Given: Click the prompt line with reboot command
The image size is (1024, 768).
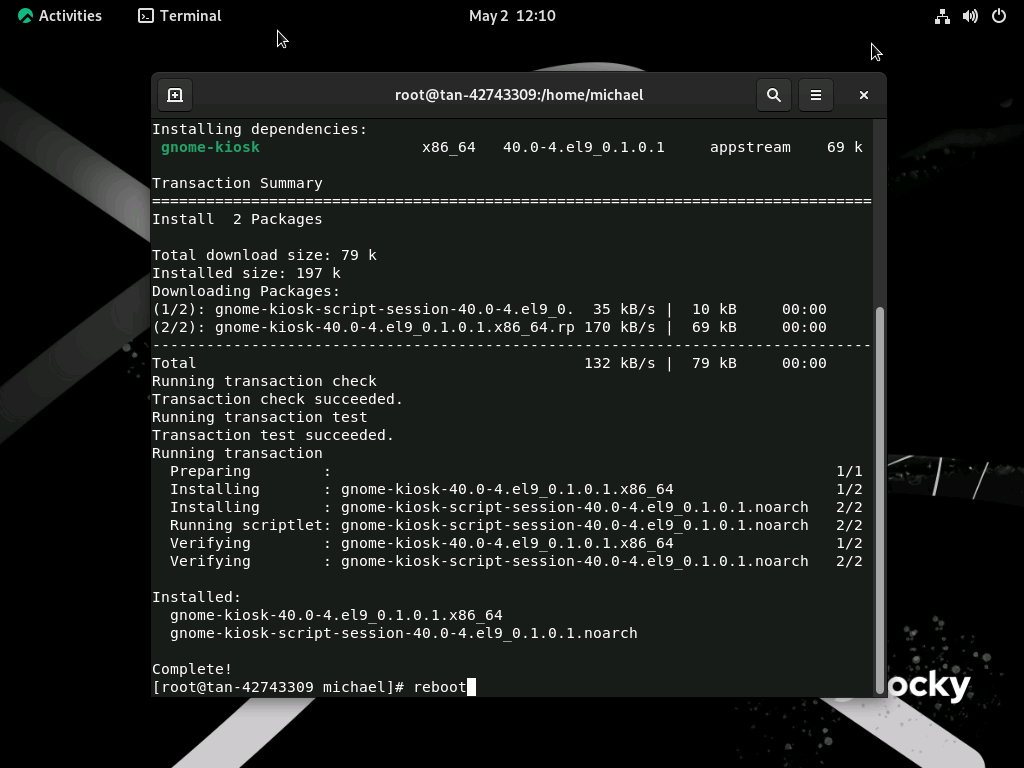Looking at the screenshot, I should [x=310, y=687].
